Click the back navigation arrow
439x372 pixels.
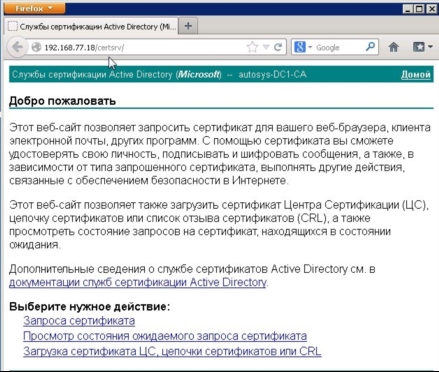pyautogui.click(x=17, y=47)
